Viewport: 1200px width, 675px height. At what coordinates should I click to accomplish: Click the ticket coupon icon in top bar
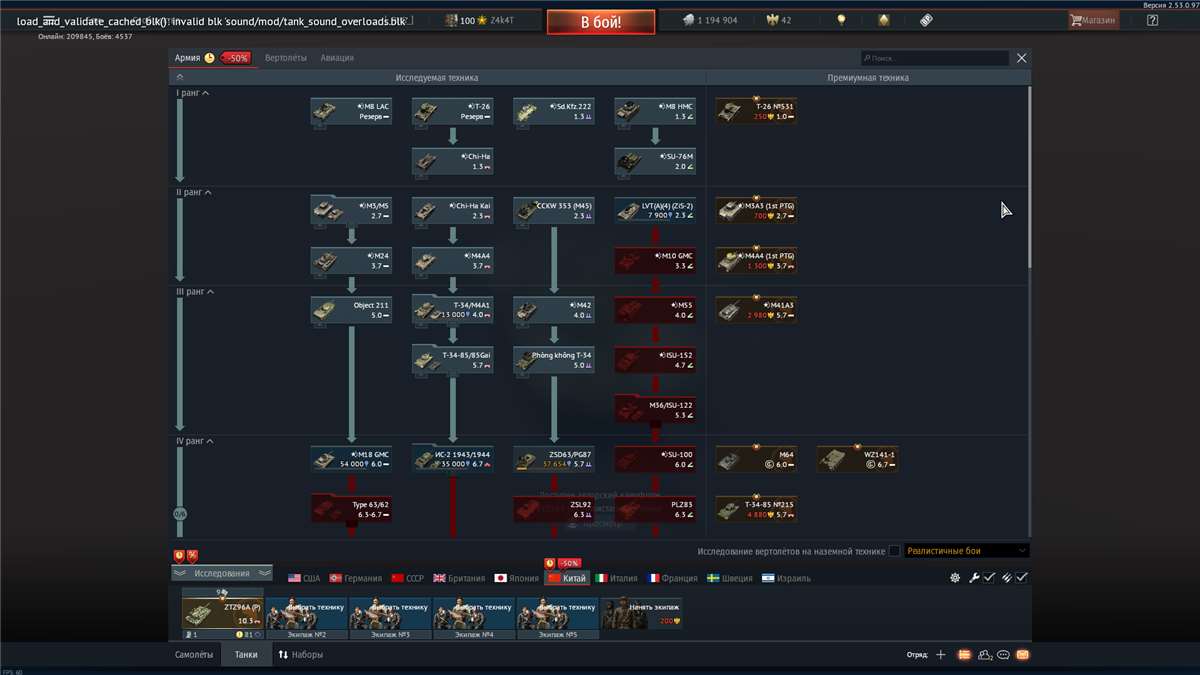click(925, 20)
